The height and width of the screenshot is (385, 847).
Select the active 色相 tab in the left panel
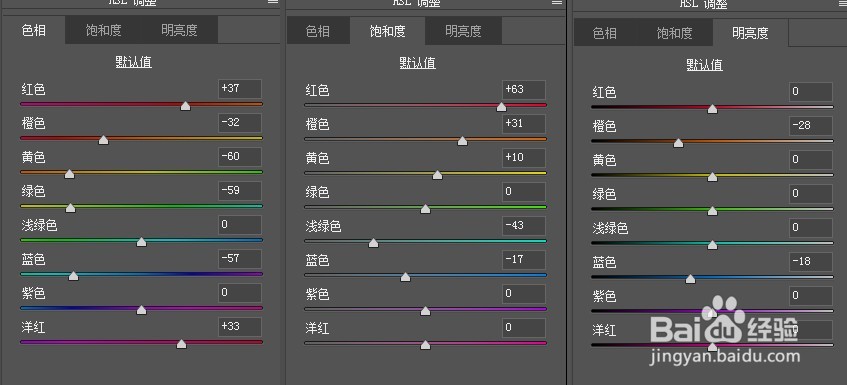click(x=33, y=30)
